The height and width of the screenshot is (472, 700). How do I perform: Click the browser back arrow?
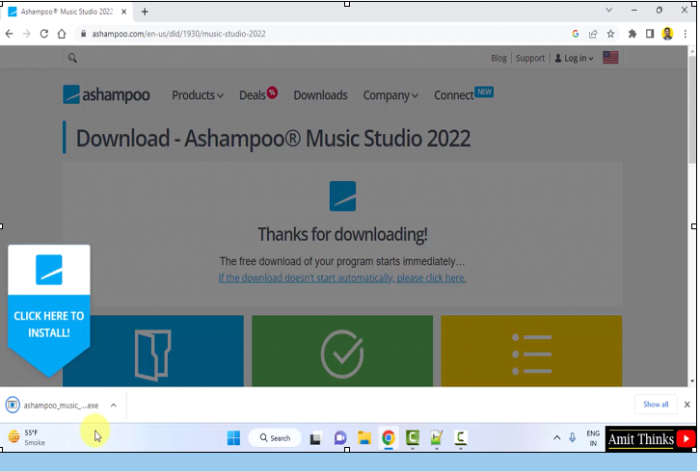click(9, 34)
